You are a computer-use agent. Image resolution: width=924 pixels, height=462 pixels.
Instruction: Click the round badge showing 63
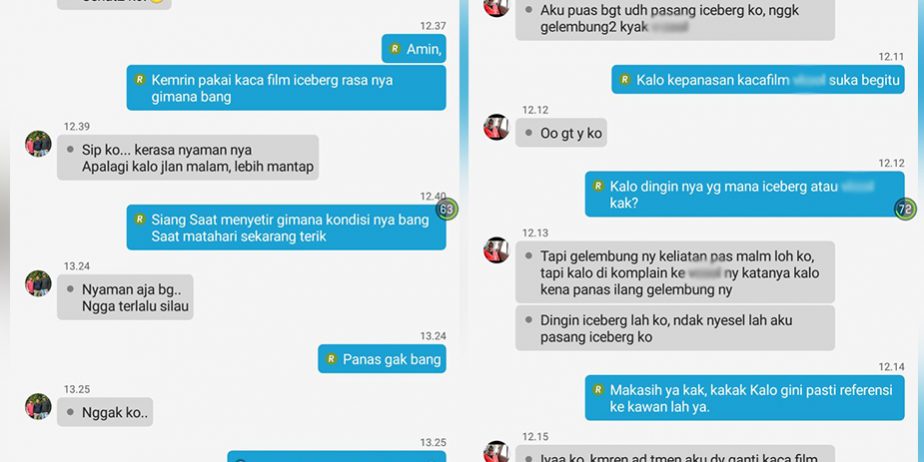coord(447,209)
